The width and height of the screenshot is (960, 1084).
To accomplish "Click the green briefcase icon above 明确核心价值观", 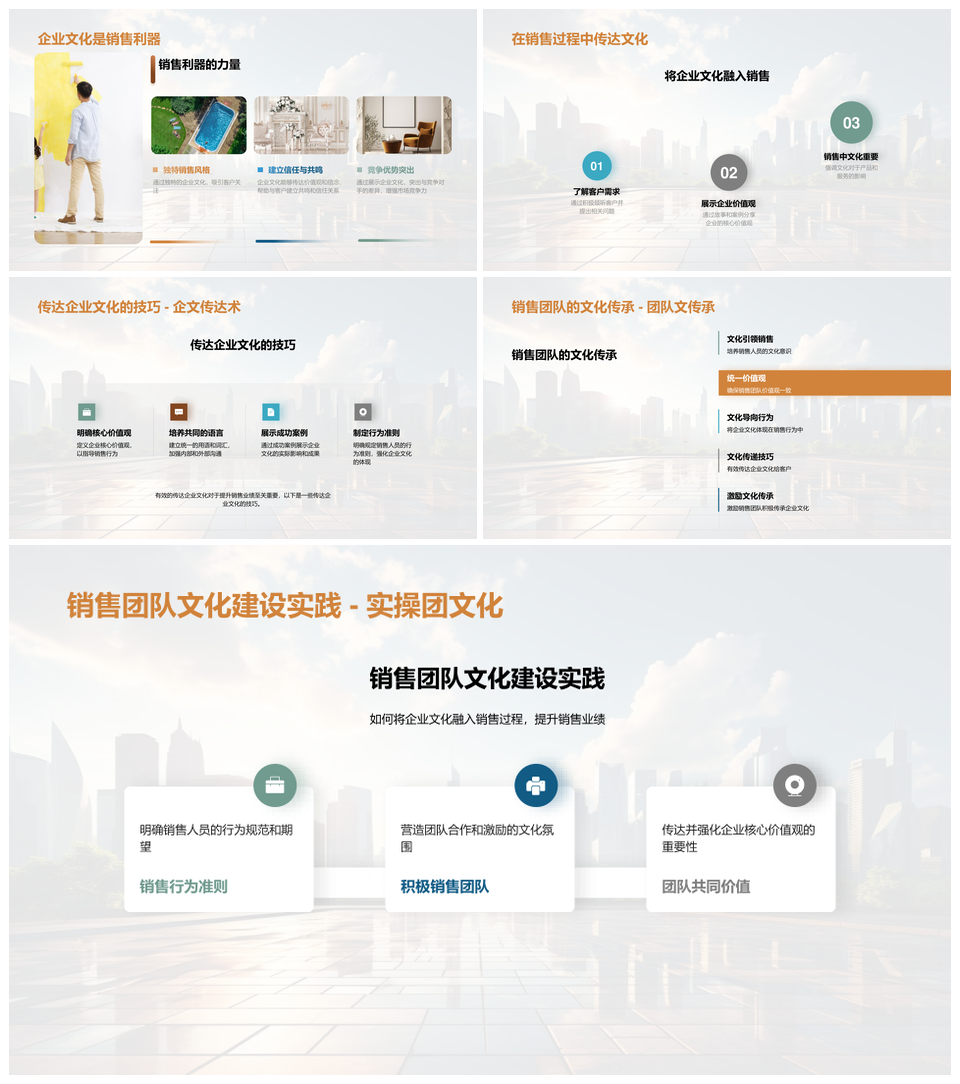I will click(x=87, y=412).
